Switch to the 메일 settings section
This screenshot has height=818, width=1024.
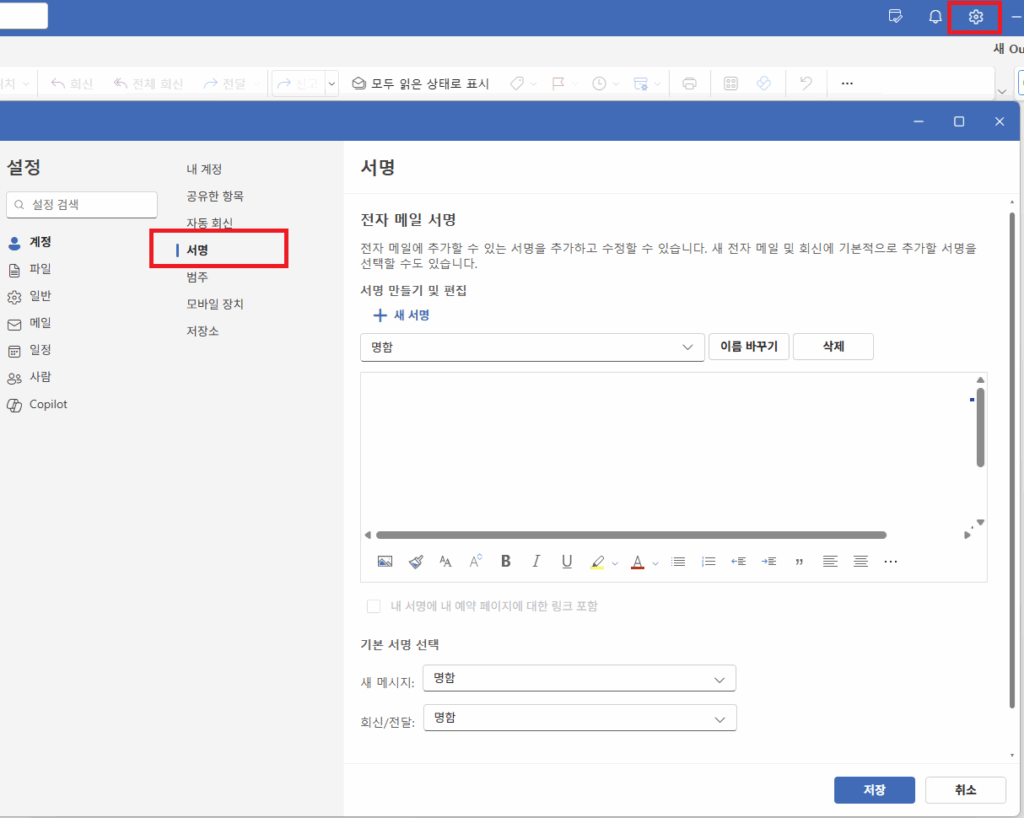(40, 323)
